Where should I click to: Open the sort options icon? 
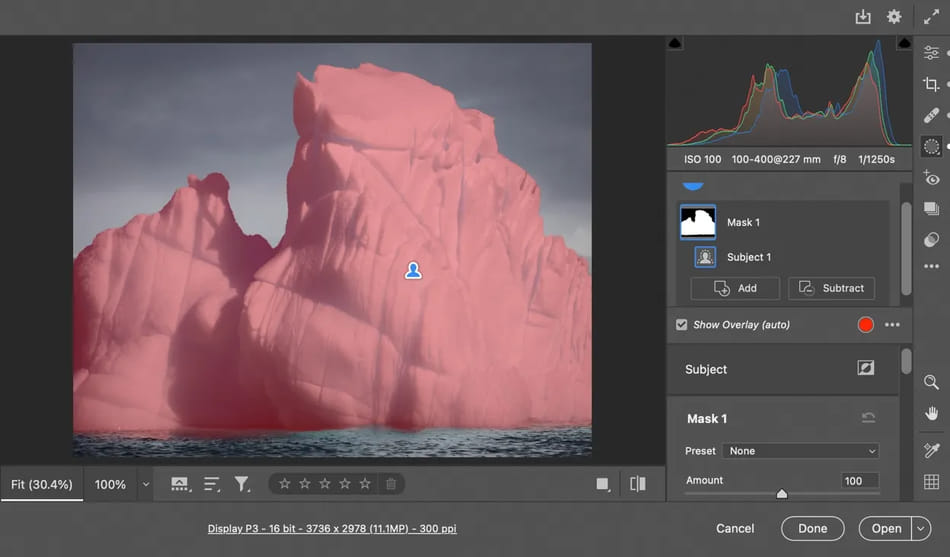[211, 484]
